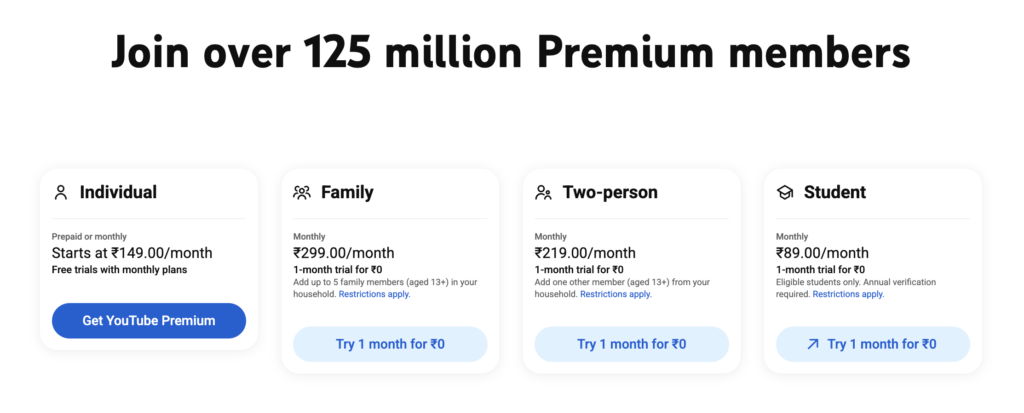Open Restrictions apply link in Student card
Image resolution: width=1024 pixels, height=413 pixels.
pyautogui.click(x=848, y=294)
